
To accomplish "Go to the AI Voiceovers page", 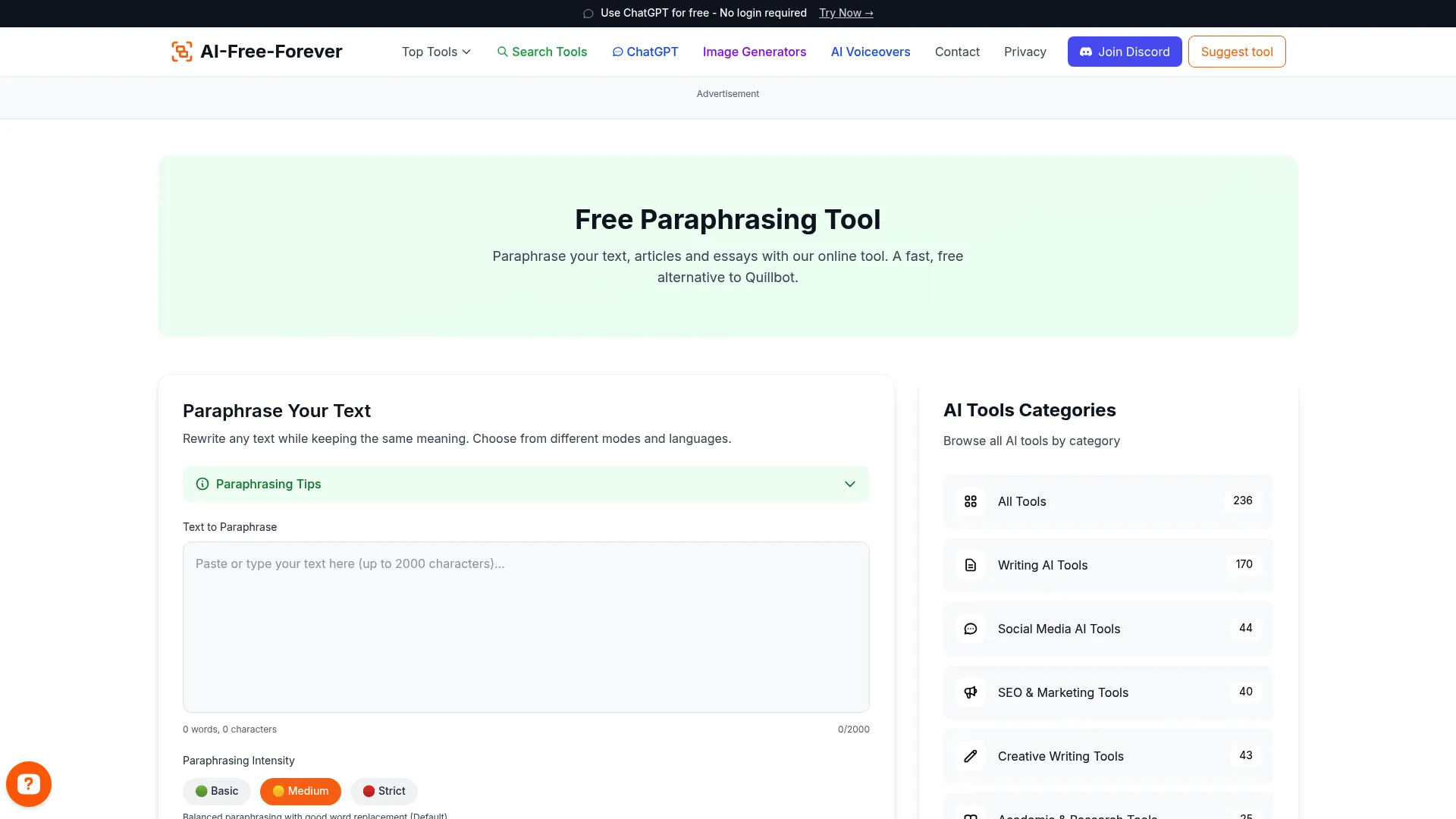I will [870, 52].
